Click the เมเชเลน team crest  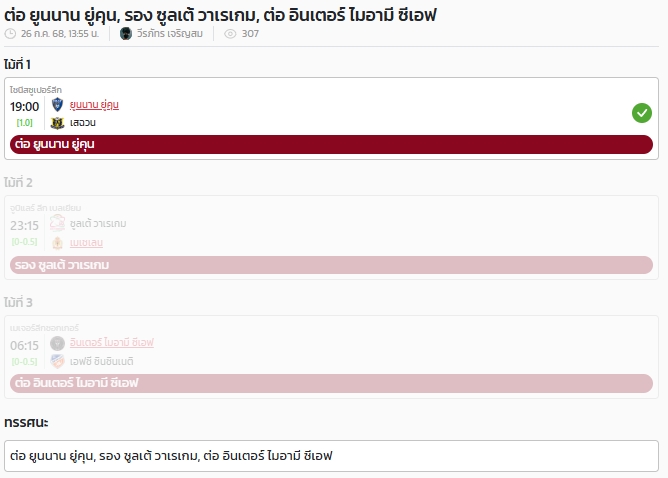[x=57, y=243]
